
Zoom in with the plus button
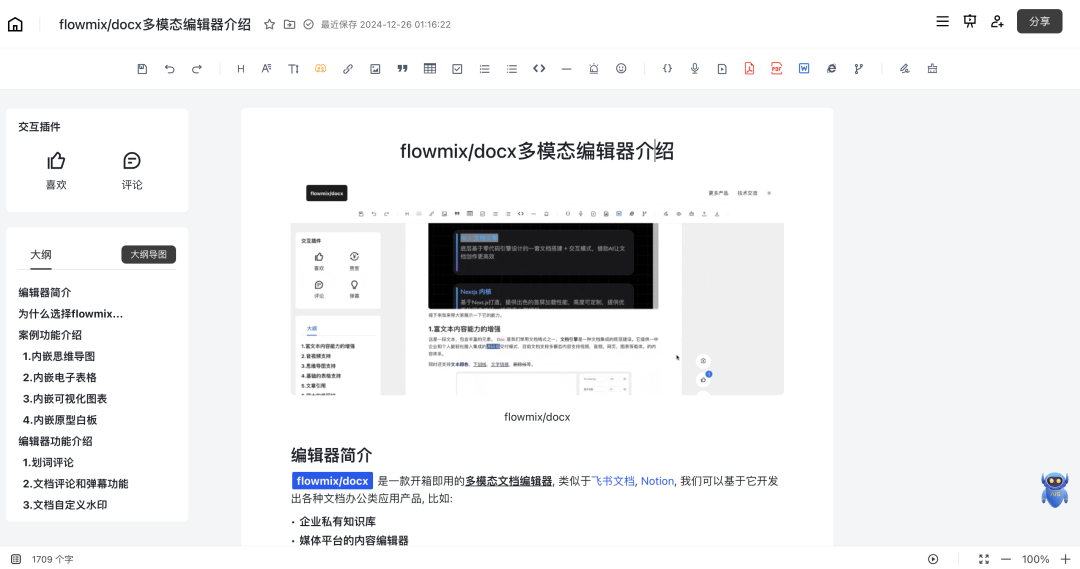(x=1065, y=559)
